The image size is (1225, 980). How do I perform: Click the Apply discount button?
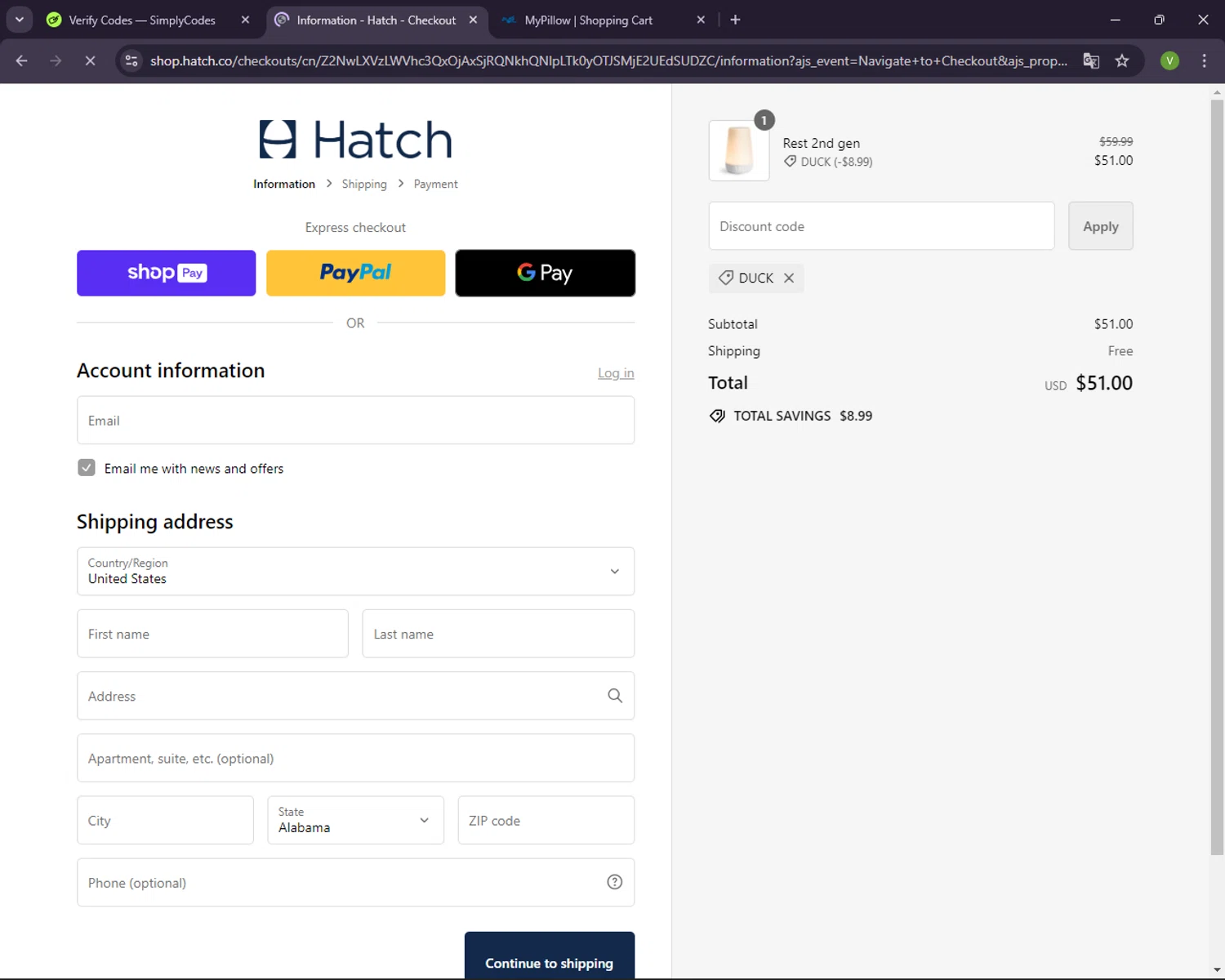coord(1100,226)
